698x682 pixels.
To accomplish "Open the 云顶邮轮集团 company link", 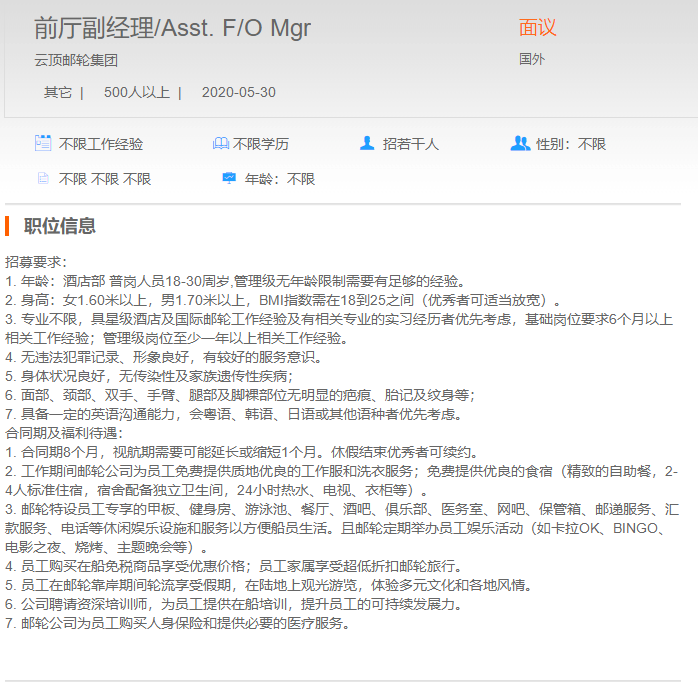I will 76,60.
